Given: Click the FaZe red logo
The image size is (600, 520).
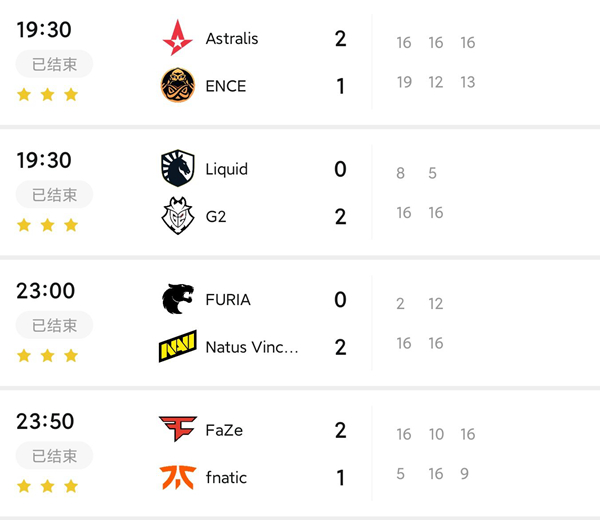Looking at the screenshot, I should (178, 429).
